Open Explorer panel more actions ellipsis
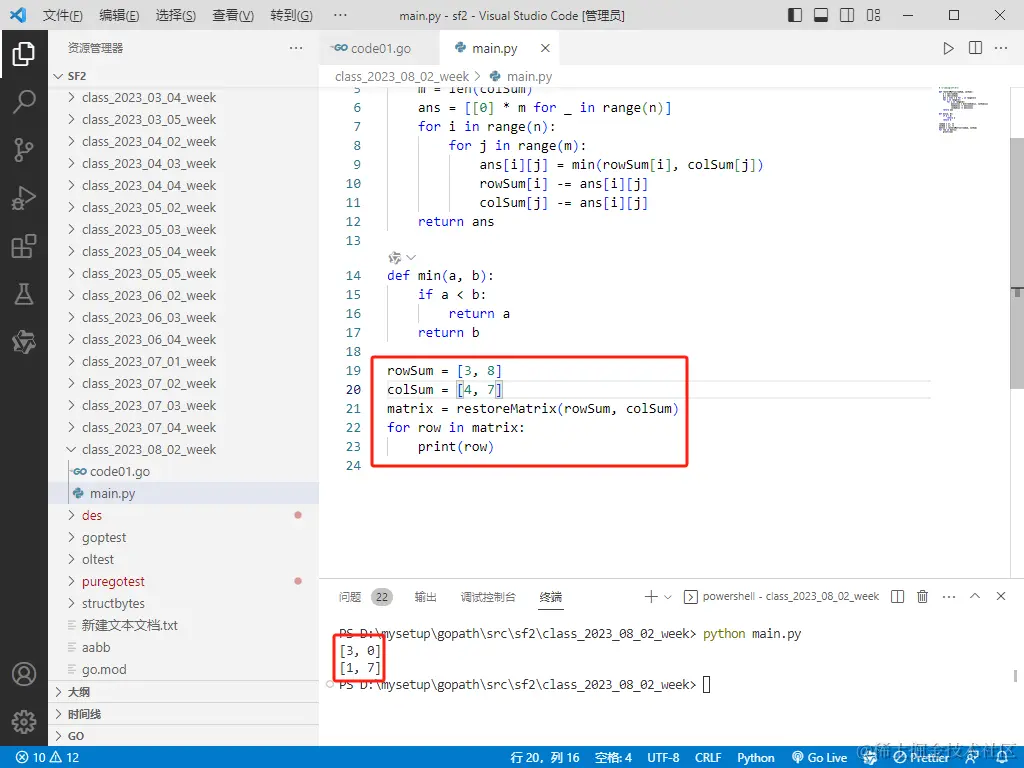 296,48
